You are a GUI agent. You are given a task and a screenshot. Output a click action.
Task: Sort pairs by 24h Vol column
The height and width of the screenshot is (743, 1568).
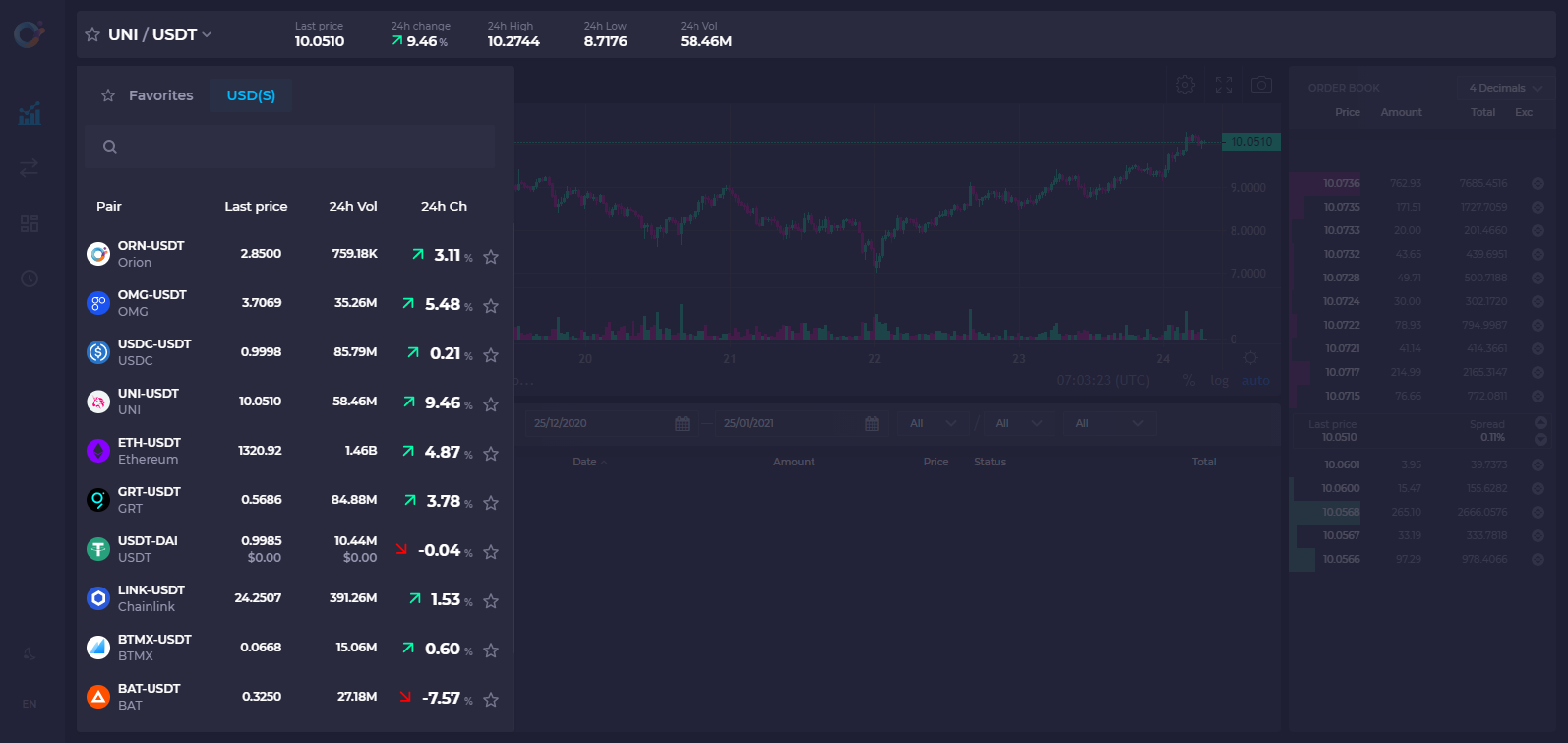[x=353, y=206]
